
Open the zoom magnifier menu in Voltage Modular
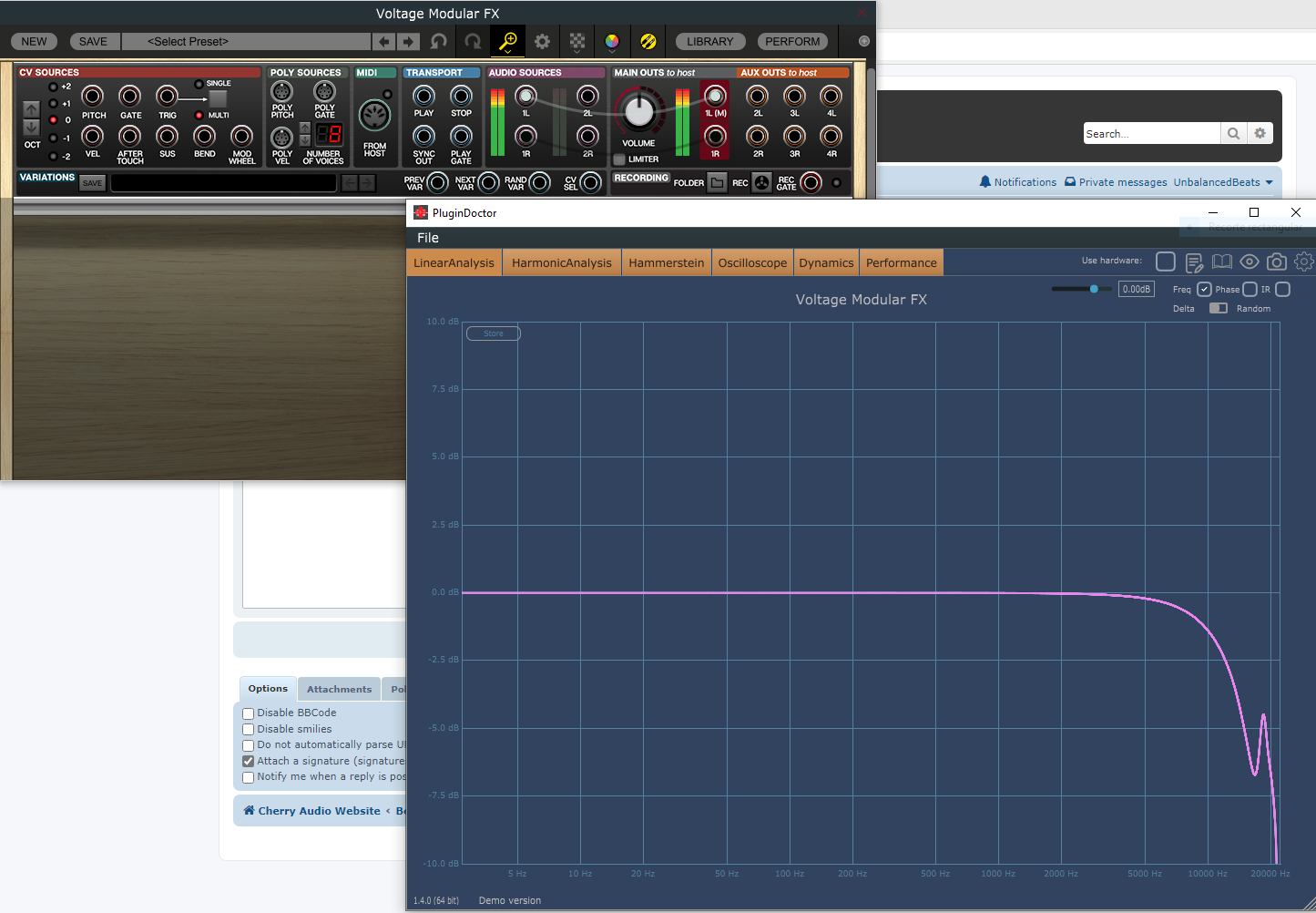(507, 41)
